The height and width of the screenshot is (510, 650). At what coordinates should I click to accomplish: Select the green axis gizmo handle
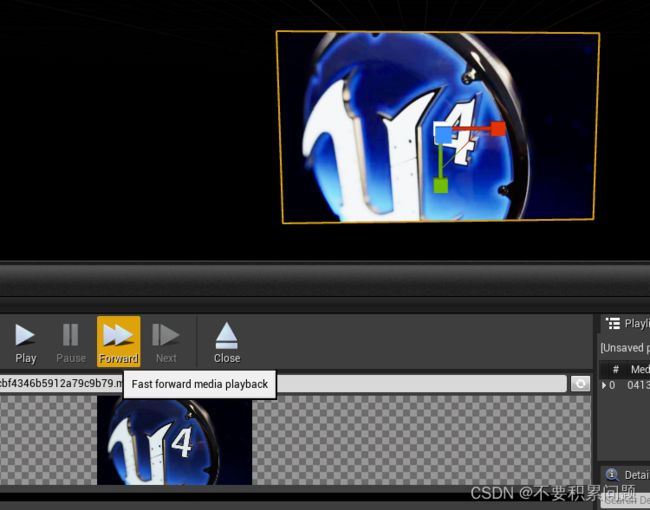(x=441, y=185)
